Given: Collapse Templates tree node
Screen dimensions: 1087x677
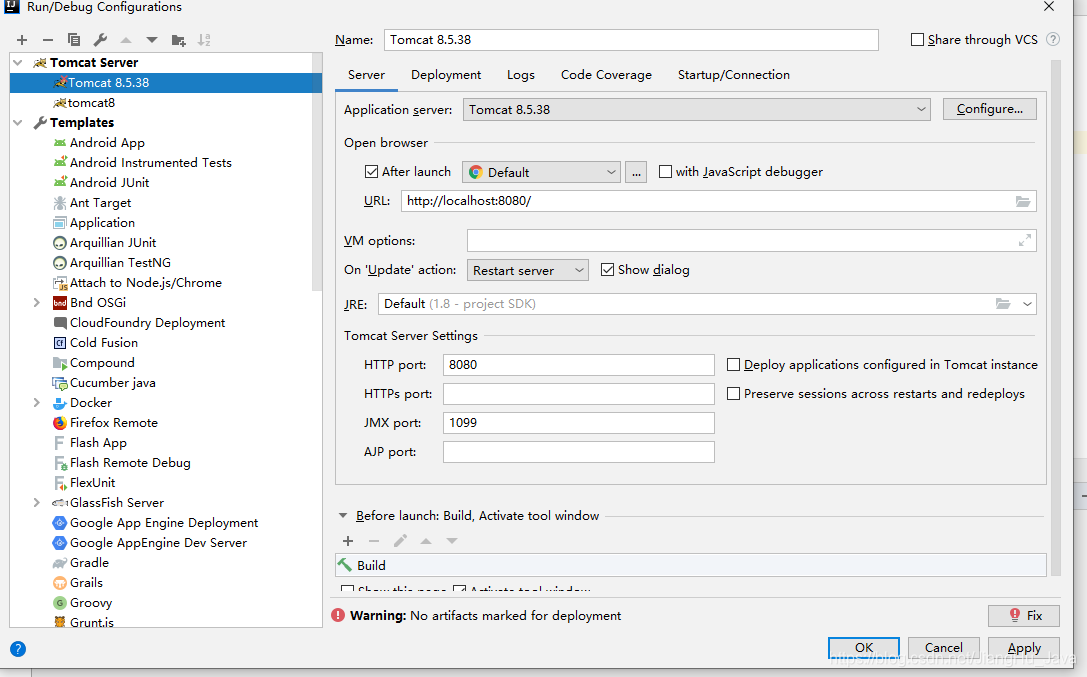Looking at the screenshot, I should (x=18, y=123).
